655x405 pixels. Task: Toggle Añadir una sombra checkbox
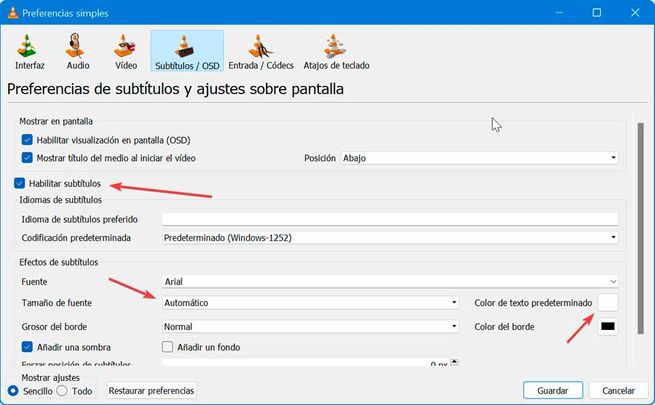[x=27, y=347]
